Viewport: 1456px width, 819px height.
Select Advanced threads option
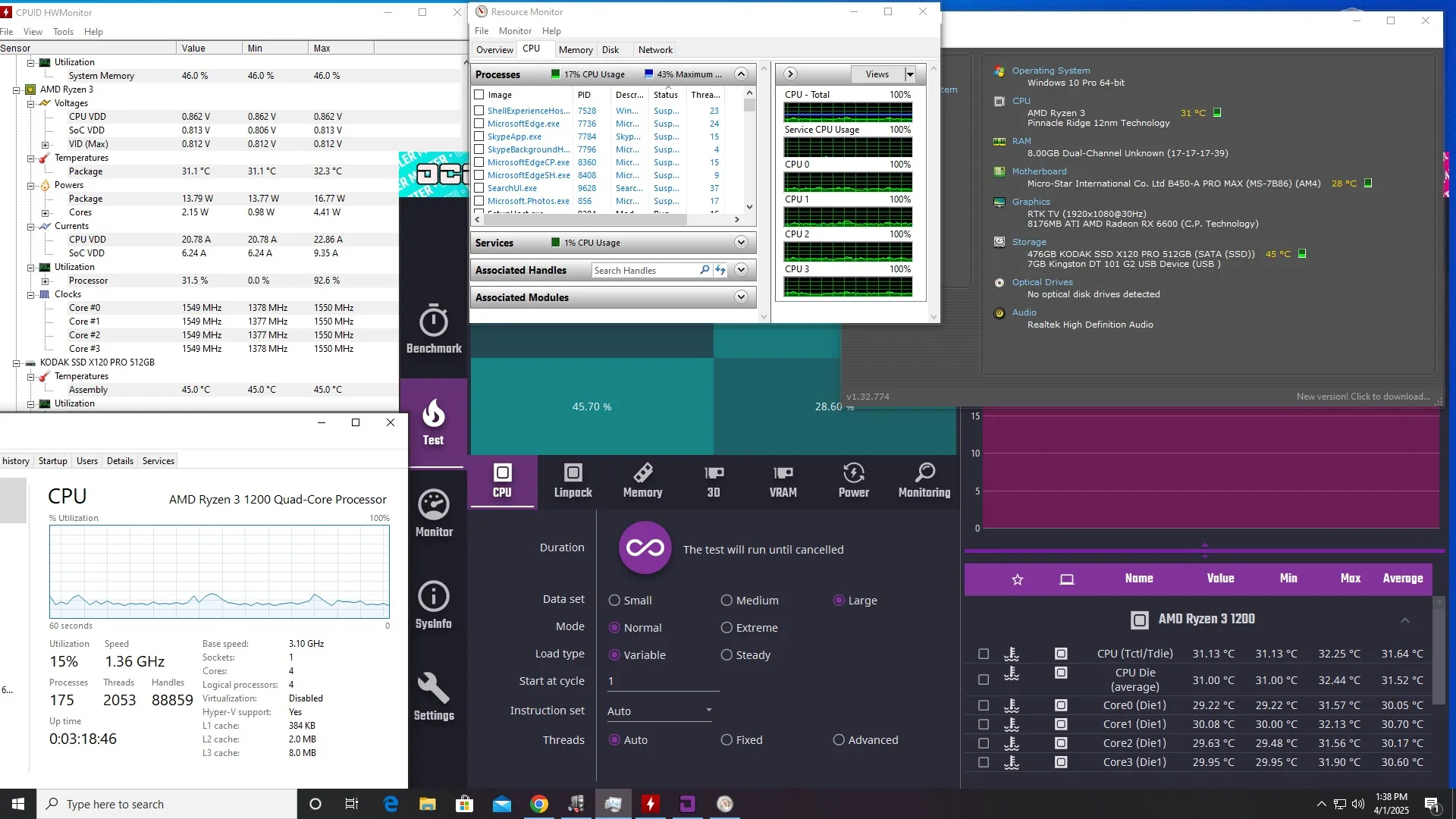pos(865,739)
